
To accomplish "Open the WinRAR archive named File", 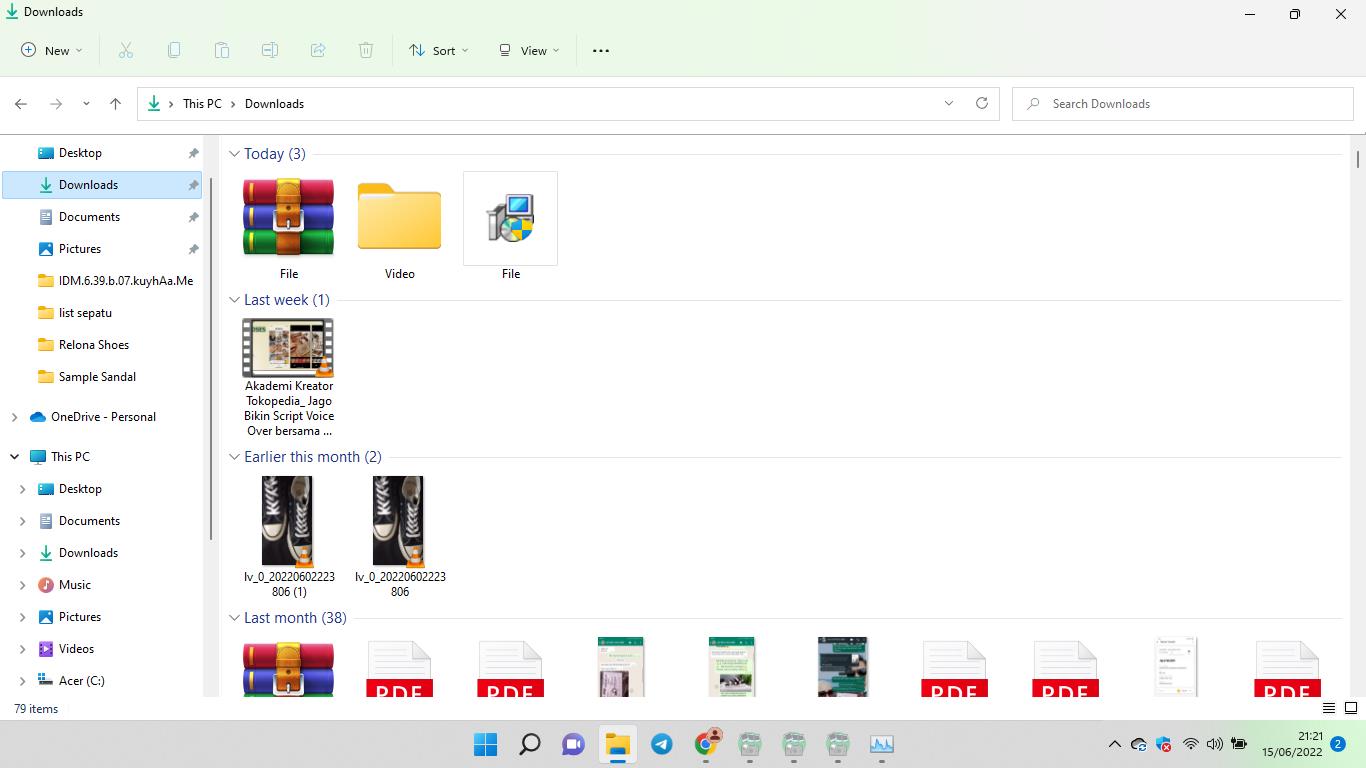I will click(x=288, y=219).
